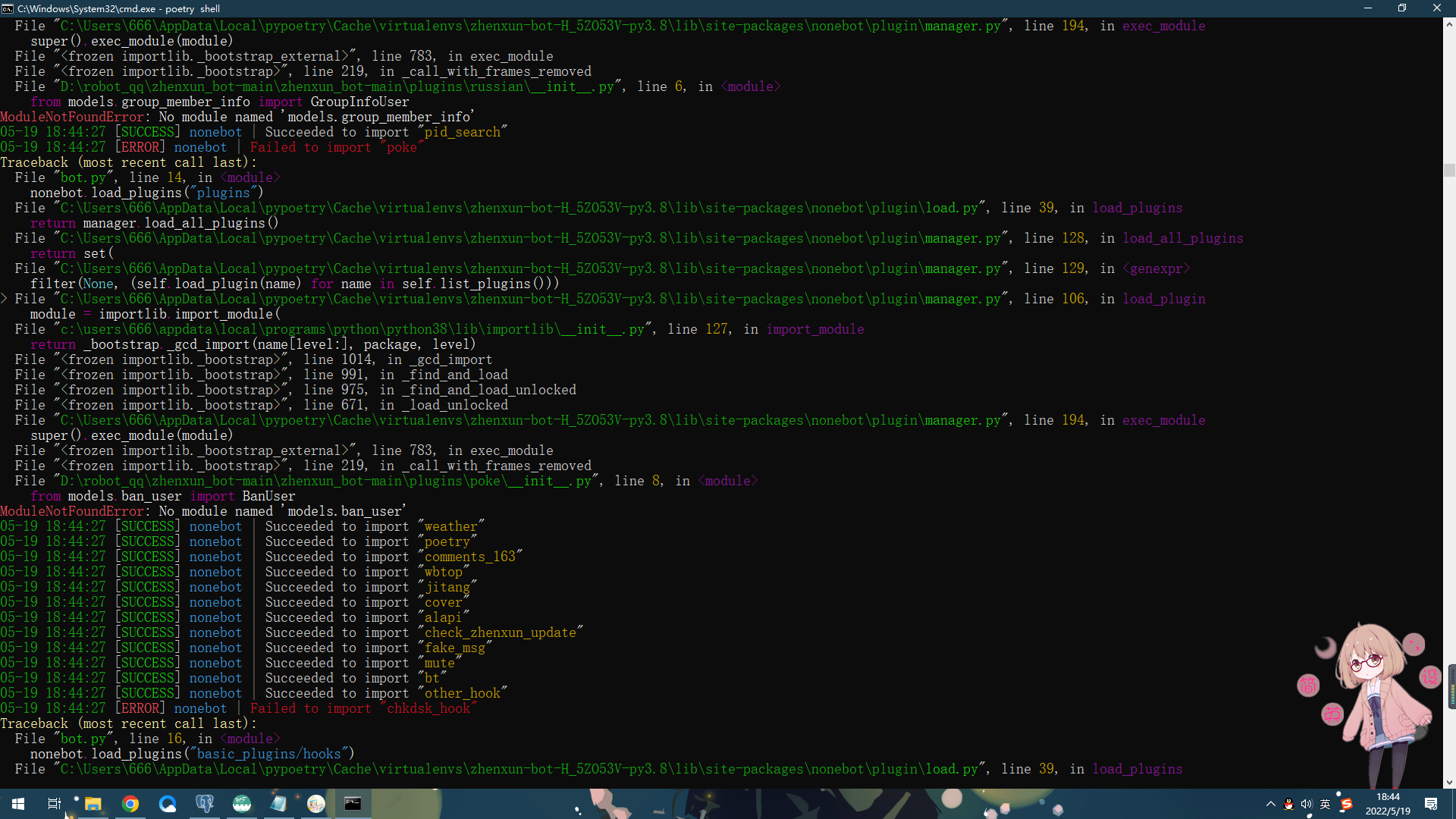Screen dimensions: 1456x819
Task: Click the console scrollbar down arrow
Action: pos(1449,782)
